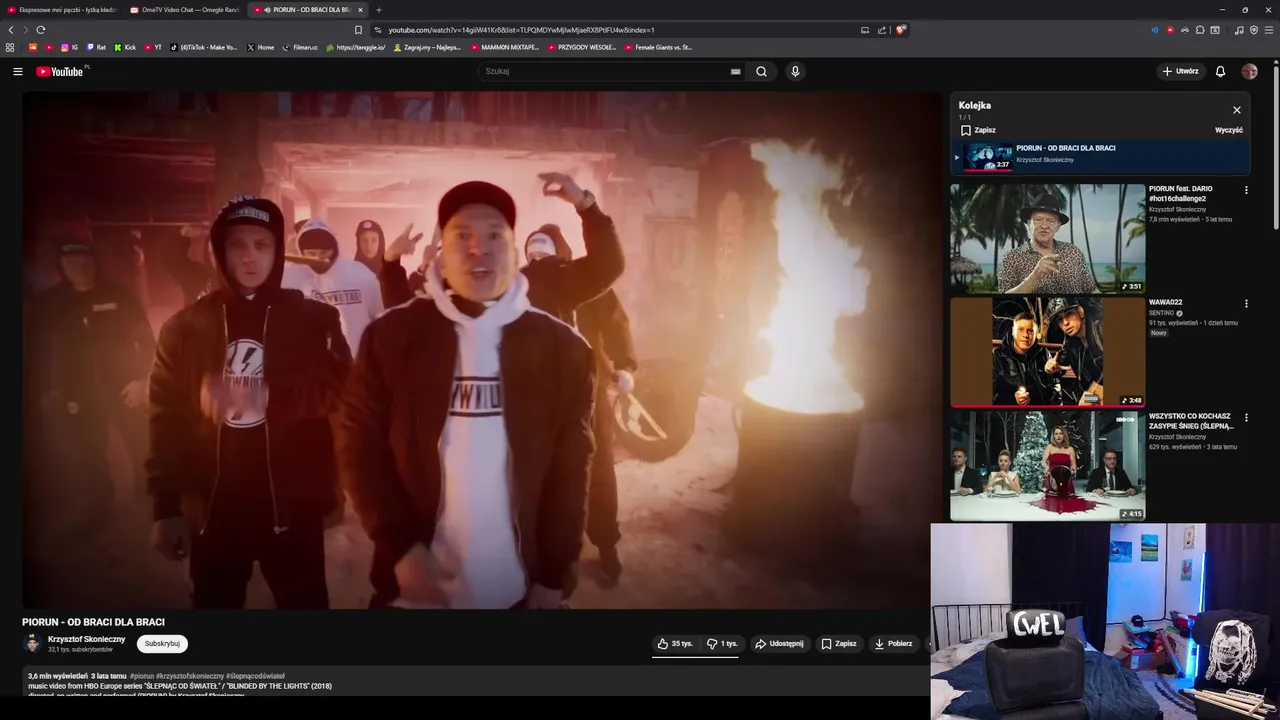The width and height of the screenshot is (1280, 720).
Task: Save video with Zapisz below player
Action: click(x=838, y=644)
